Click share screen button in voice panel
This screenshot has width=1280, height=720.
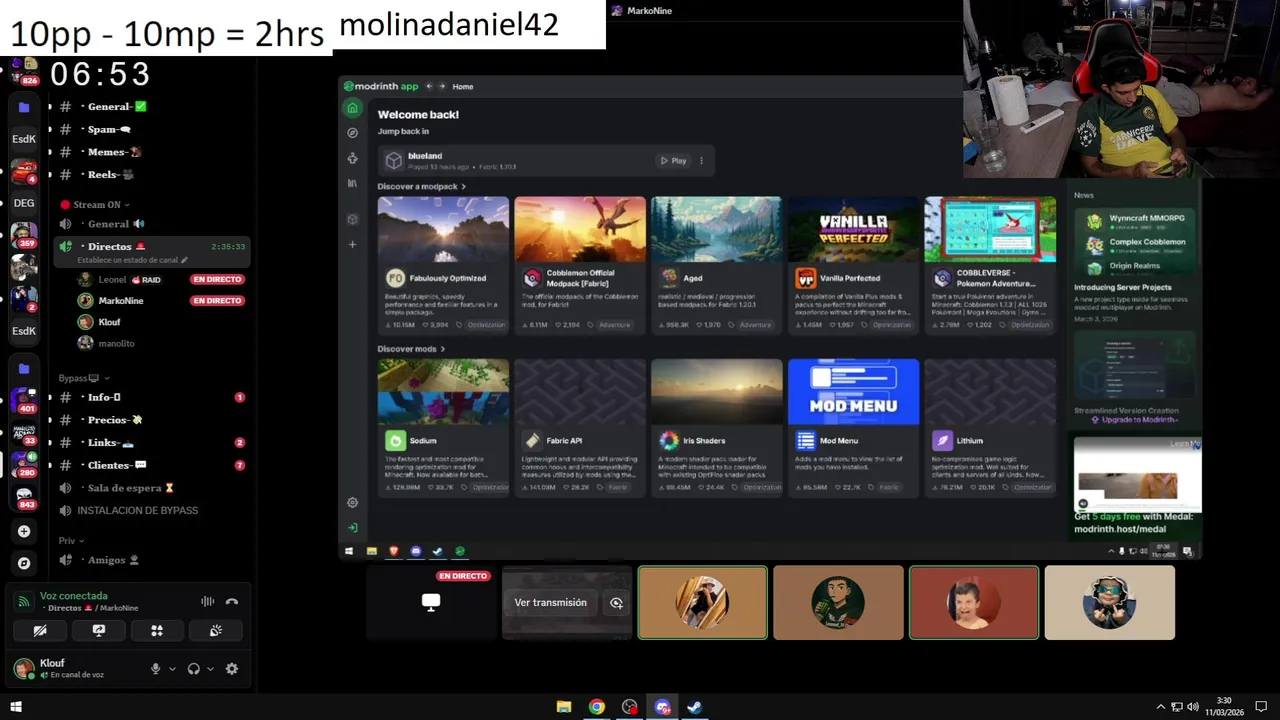(x=99, y=631)
